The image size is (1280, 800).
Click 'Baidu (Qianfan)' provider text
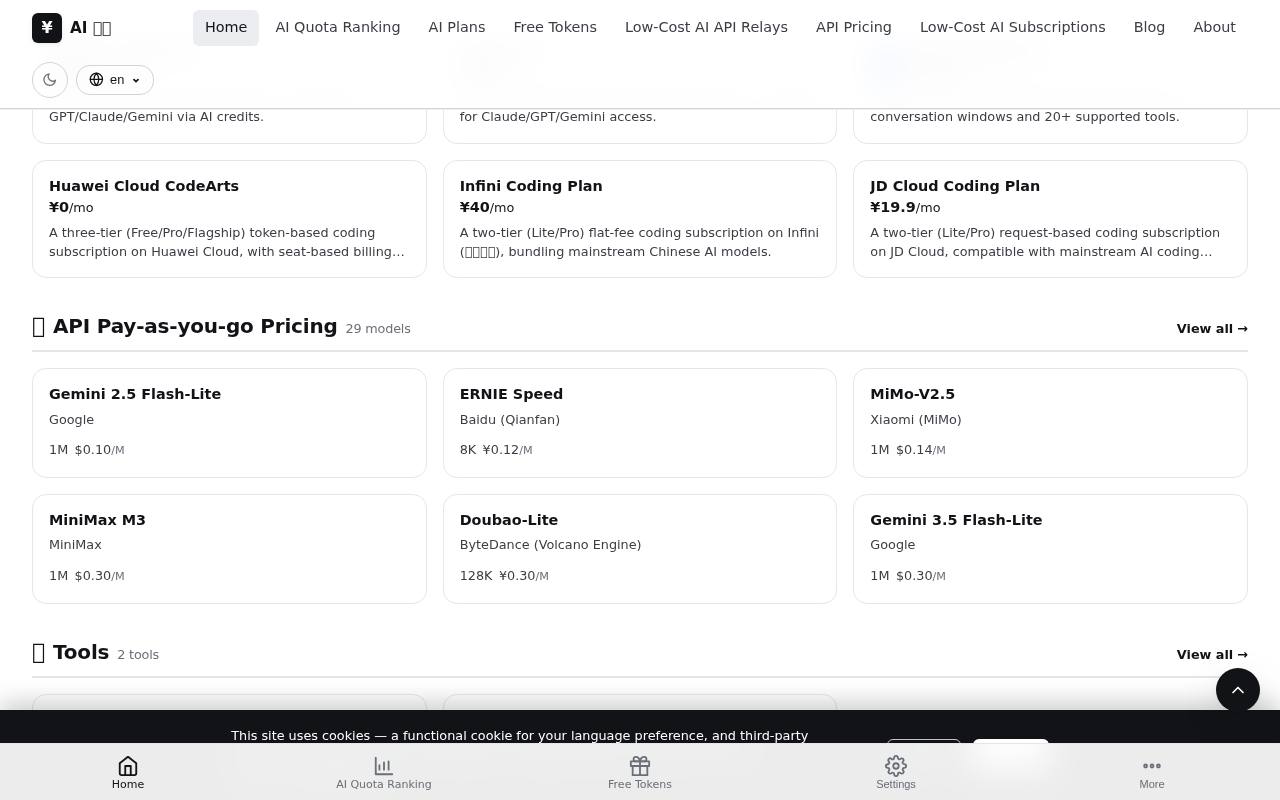(x=510, y=420)
